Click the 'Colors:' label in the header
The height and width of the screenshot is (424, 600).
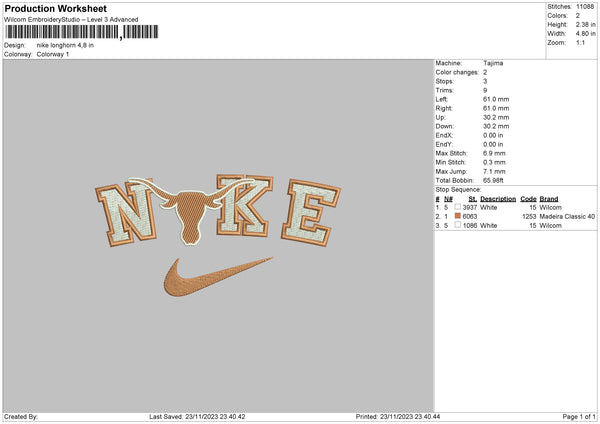pyautogui.click(x=558, y=16)
